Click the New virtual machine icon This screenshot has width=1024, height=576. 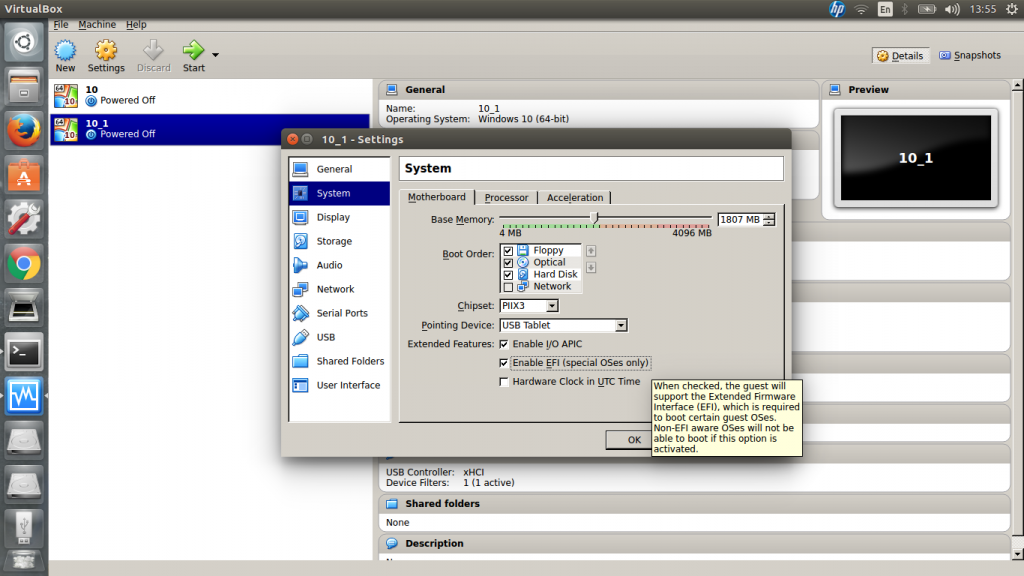coord(65,50)
